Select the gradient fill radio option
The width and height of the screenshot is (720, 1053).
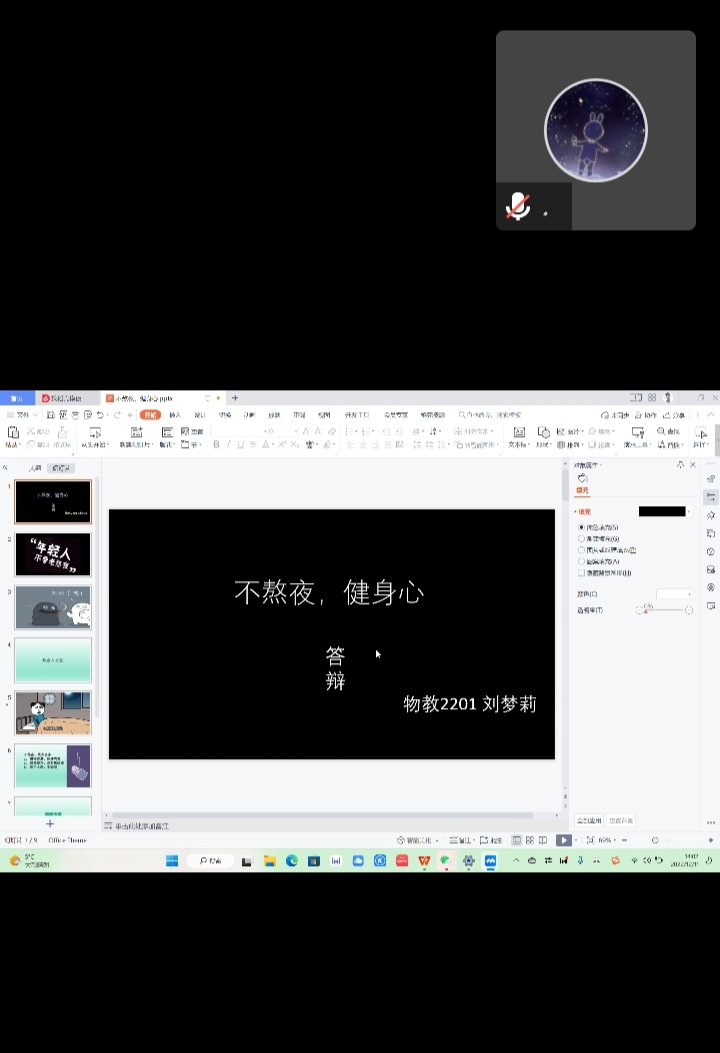(582, 538)
